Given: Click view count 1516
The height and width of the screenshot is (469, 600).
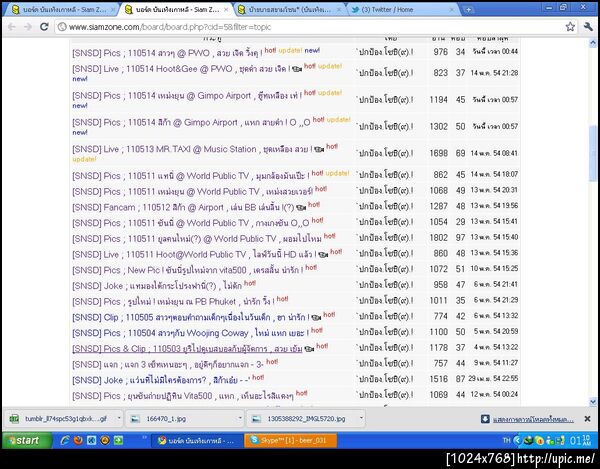Looking at the screenshot, I should pos(439,379).
